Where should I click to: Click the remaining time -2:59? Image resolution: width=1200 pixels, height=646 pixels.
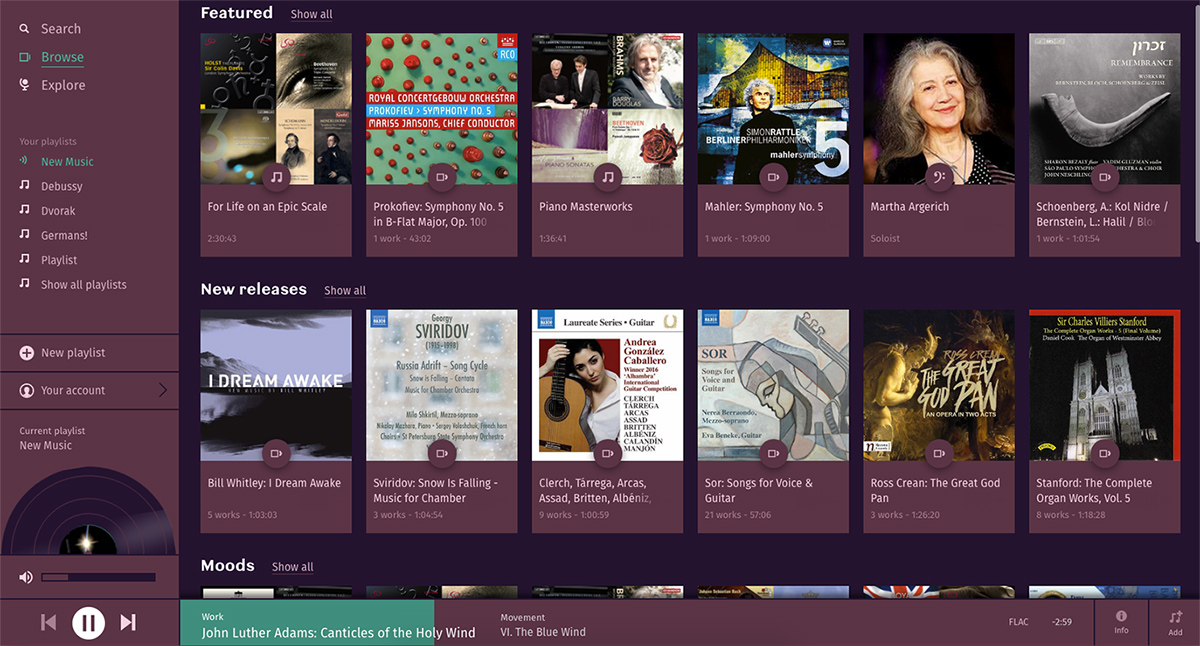(x=1062, y=622)
